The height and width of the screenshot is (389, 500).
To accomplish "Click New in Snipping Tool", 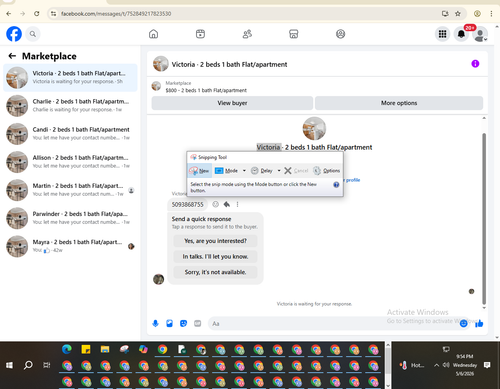I will click(199, 171).
